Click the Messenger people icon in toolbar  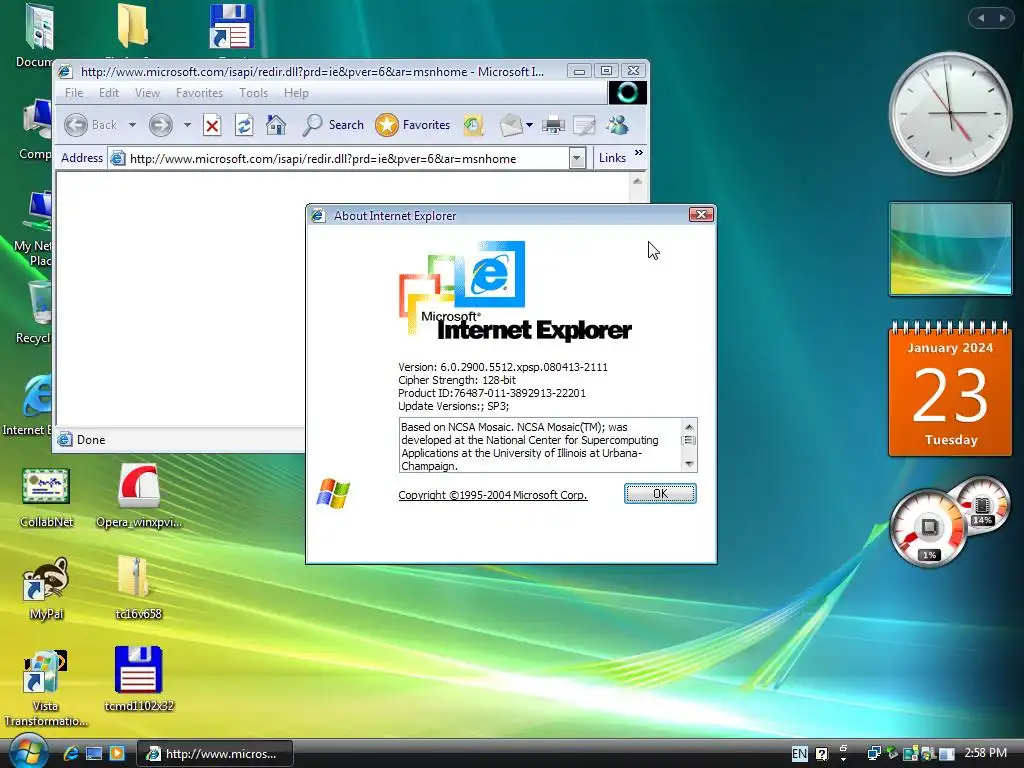point(617,125)
